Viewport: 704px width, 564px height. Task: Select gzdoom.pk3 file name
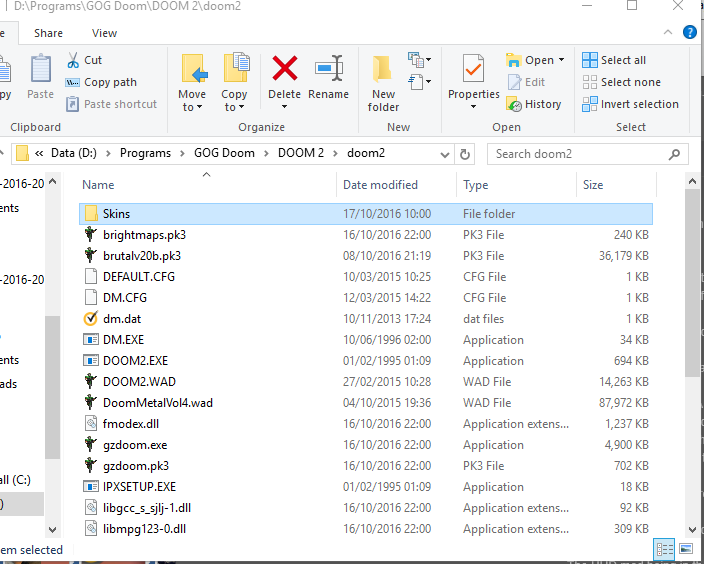coord(136,466)
